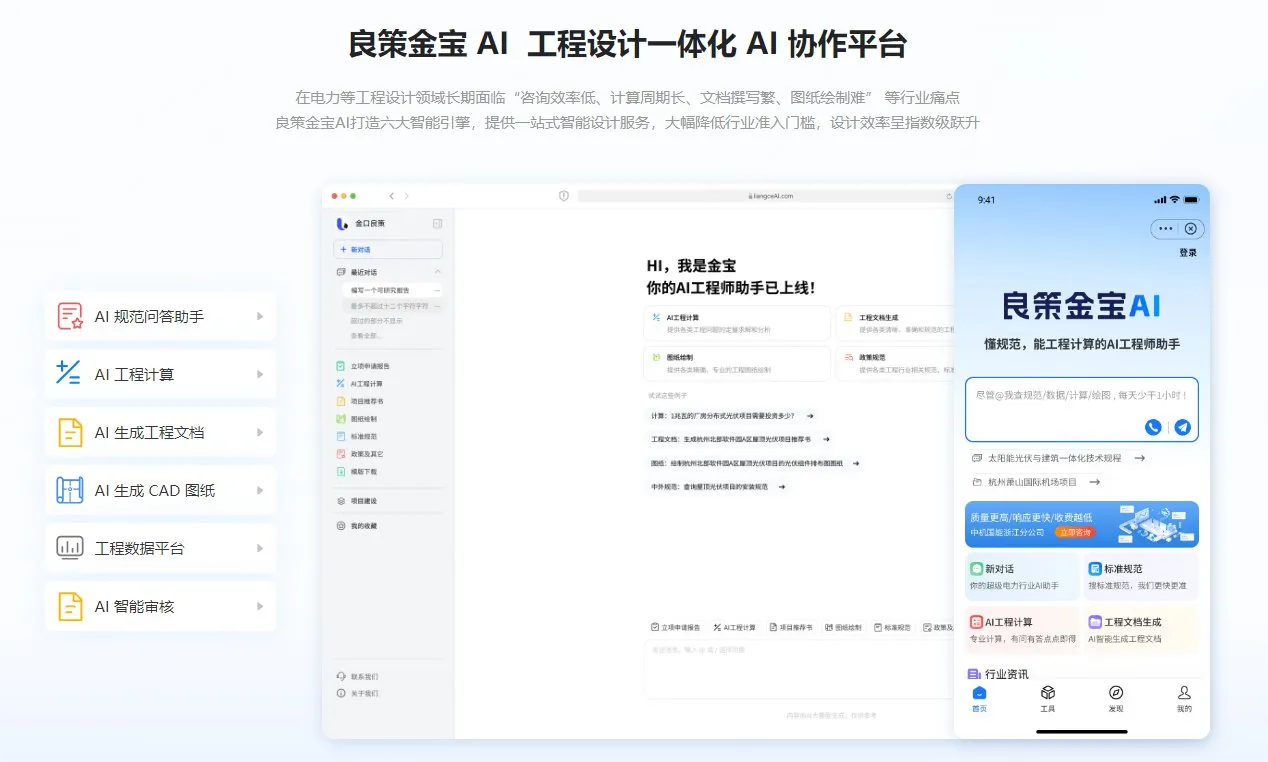
Task: Expand the 工程数据平台 feature arrow
Action: [x=260, y=549]
